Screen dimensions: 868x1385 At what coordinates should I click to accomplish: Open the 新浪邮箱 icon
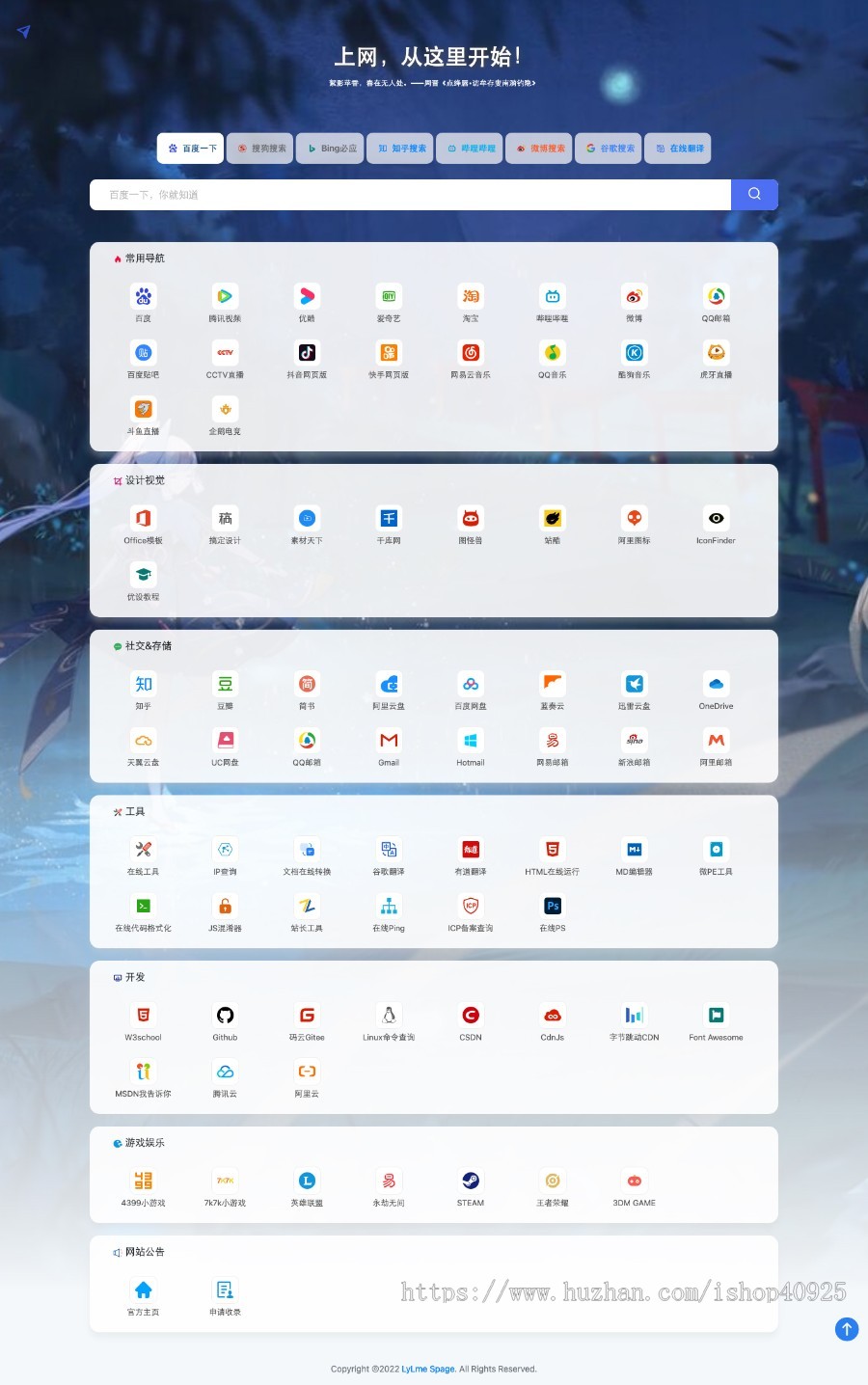click(x=635, y=740)
